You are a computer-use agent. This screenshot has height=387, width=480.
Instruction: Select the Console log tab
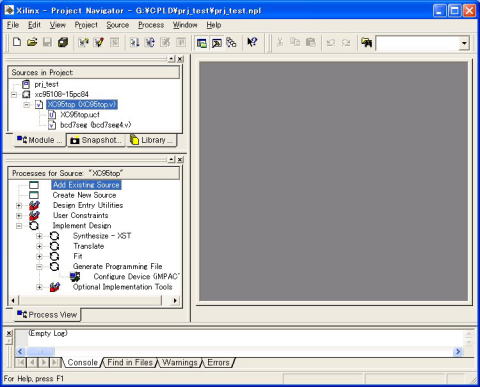point(82,362)
